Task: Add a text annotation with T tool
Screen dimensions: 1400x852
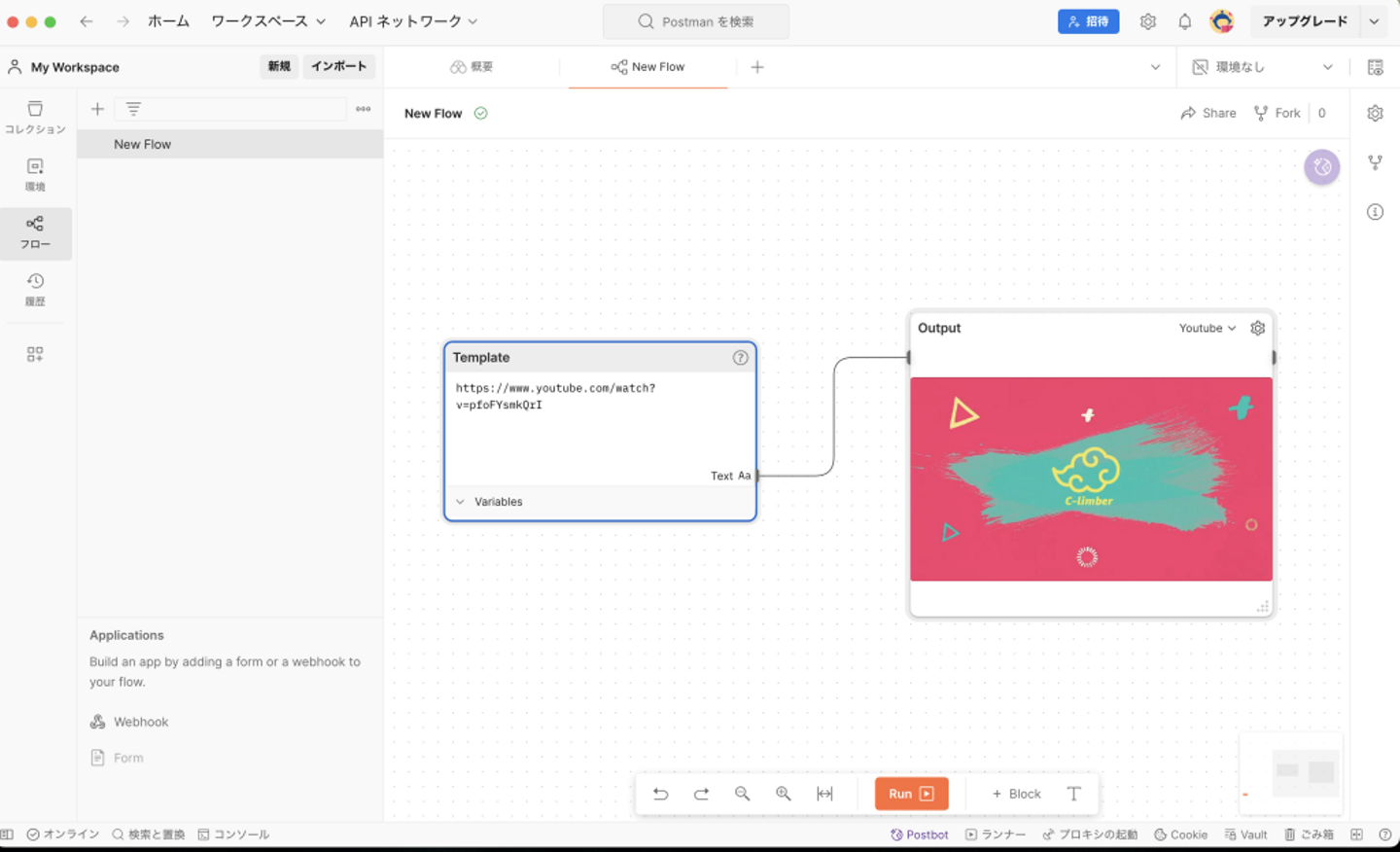Action: pyautogui.click(x=1073, y=794)
